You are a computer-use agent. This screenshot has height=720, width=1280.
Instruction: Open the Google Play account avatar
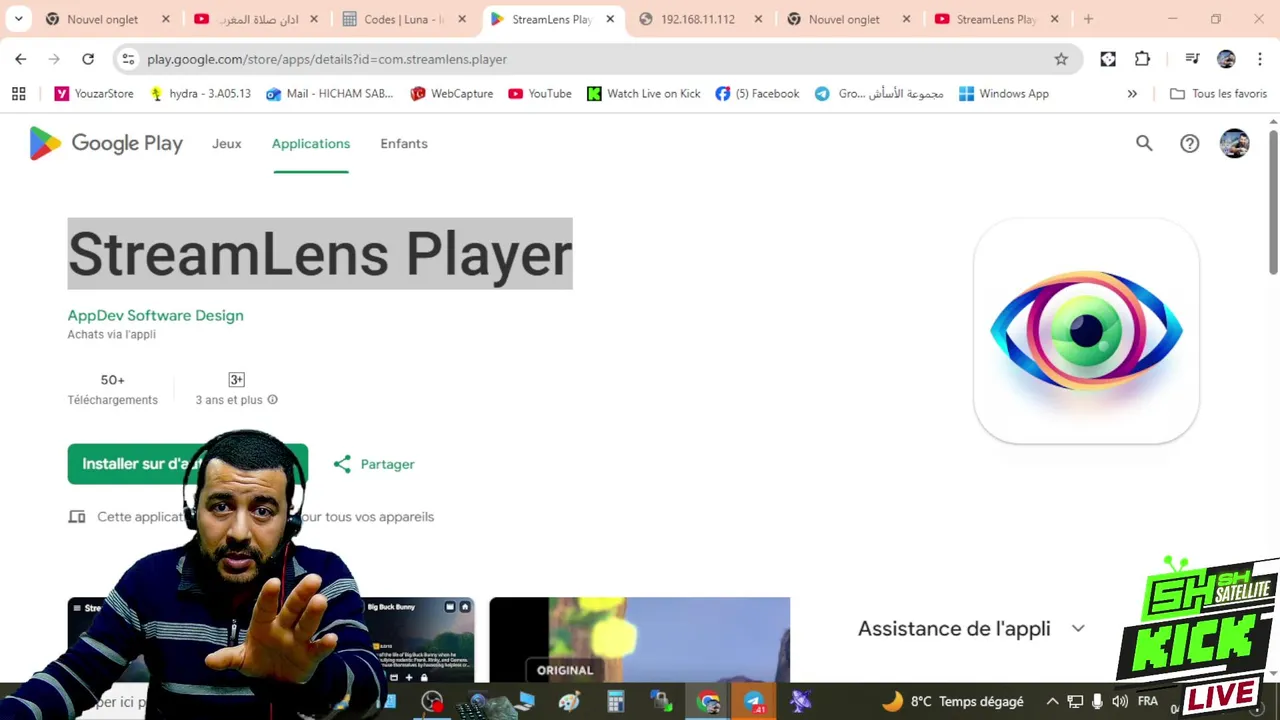[1234, 143]
